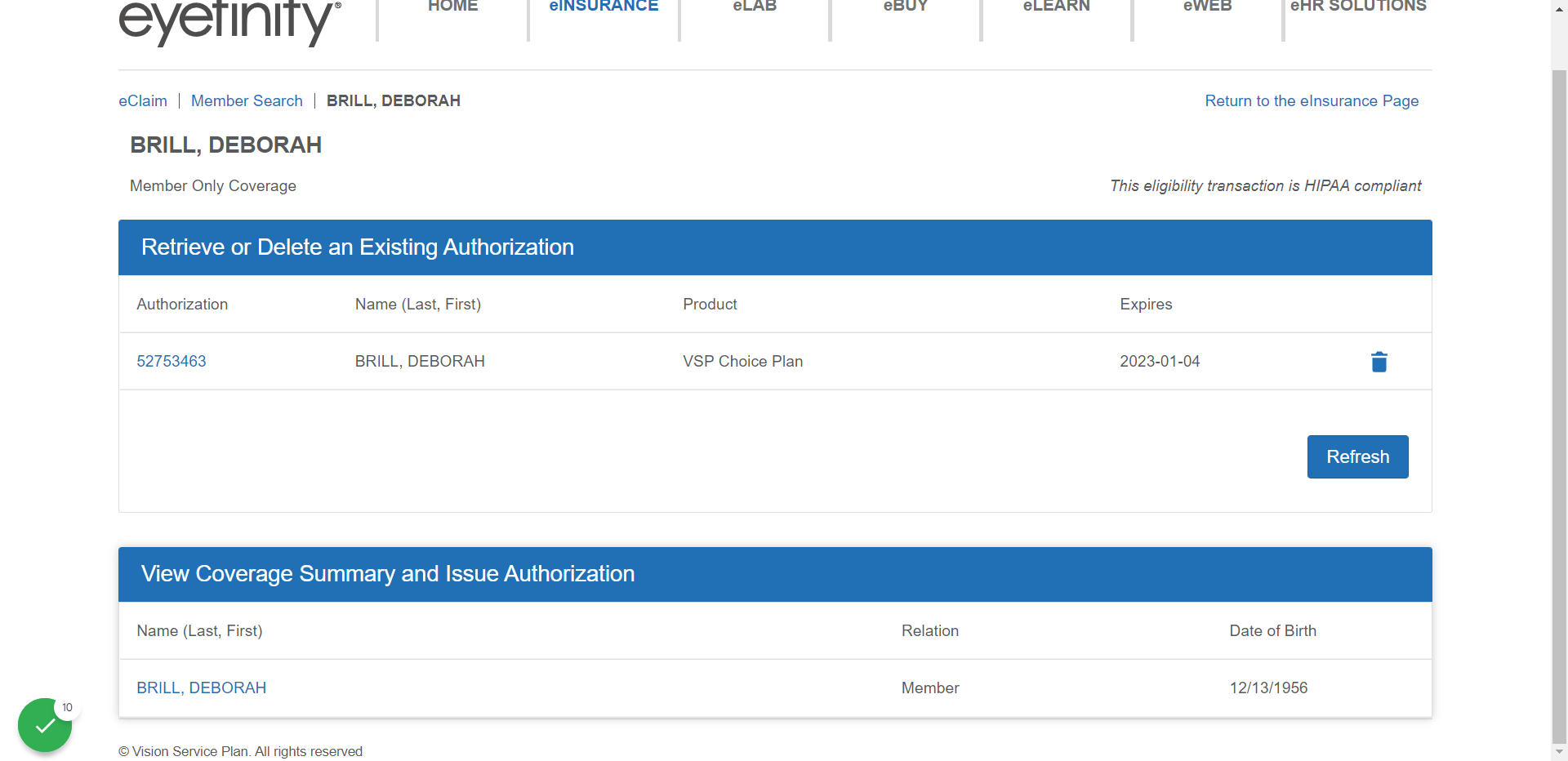Viewport: 1568px width, 761px height.
Task: Select the expiry date 2023-01-04
Action: (1160, 361)
